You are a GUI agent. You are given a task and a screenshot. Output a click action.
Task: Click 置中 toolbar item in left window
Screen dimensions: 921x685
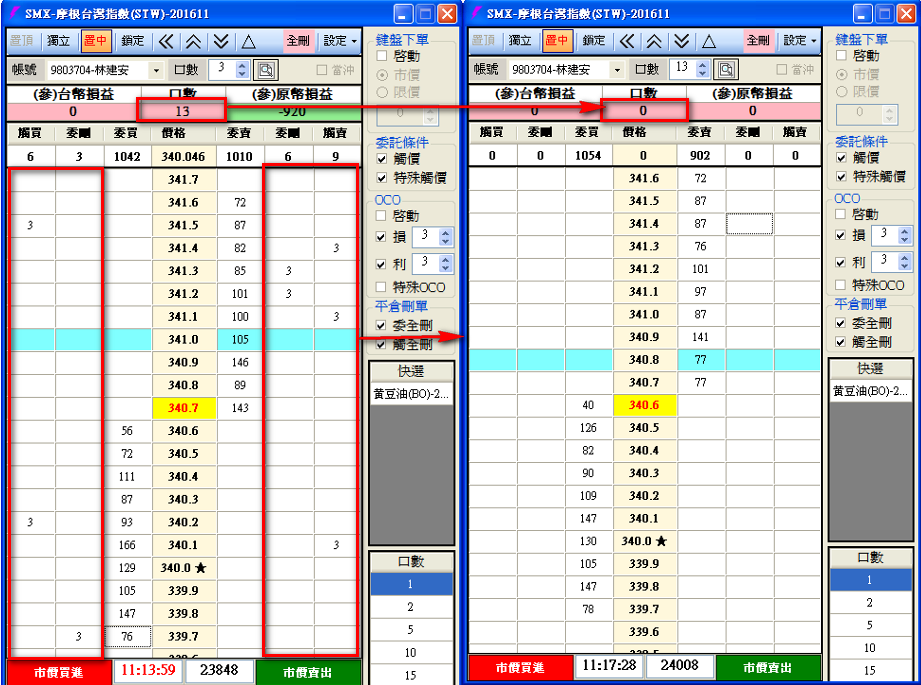pyautogui.click(x=95, y=41)
